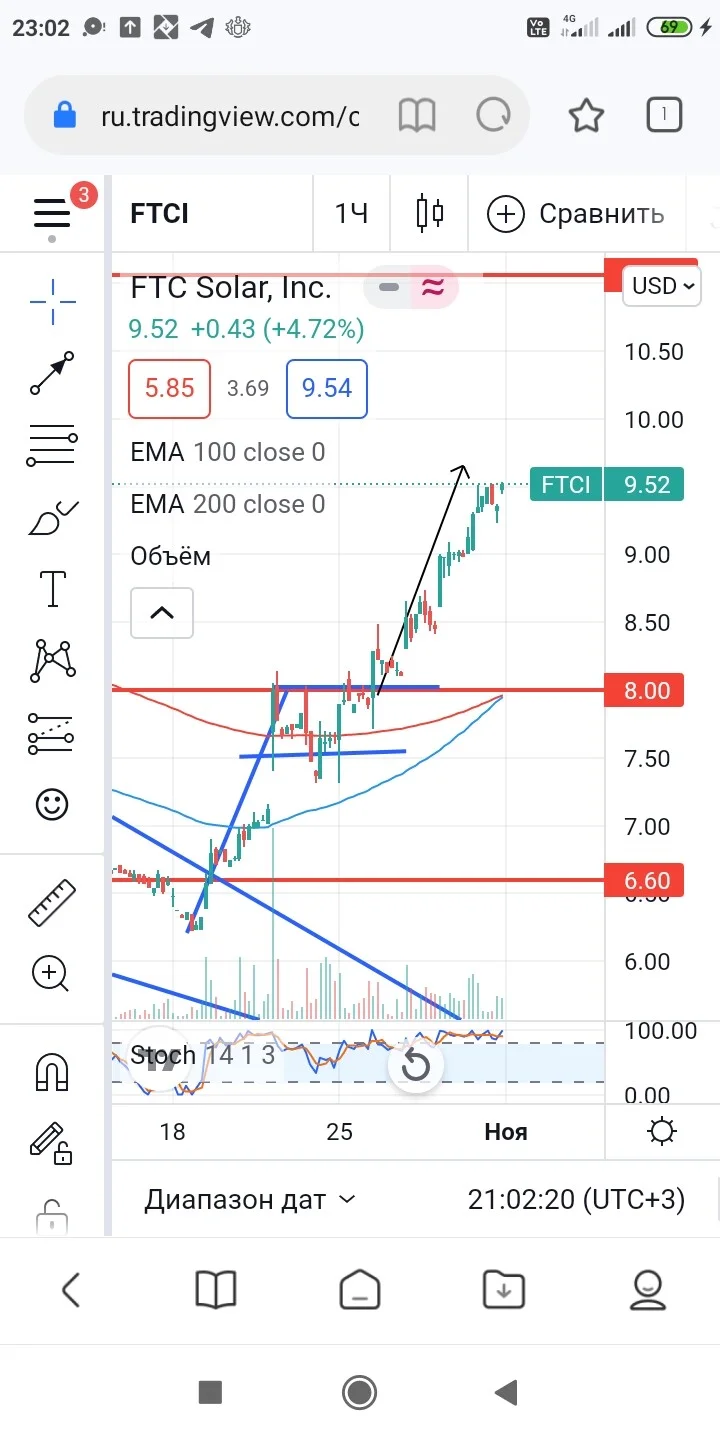Click the FTCI 9.52 price label
The width and height of the screenshot is (720, 1440).
606,485
